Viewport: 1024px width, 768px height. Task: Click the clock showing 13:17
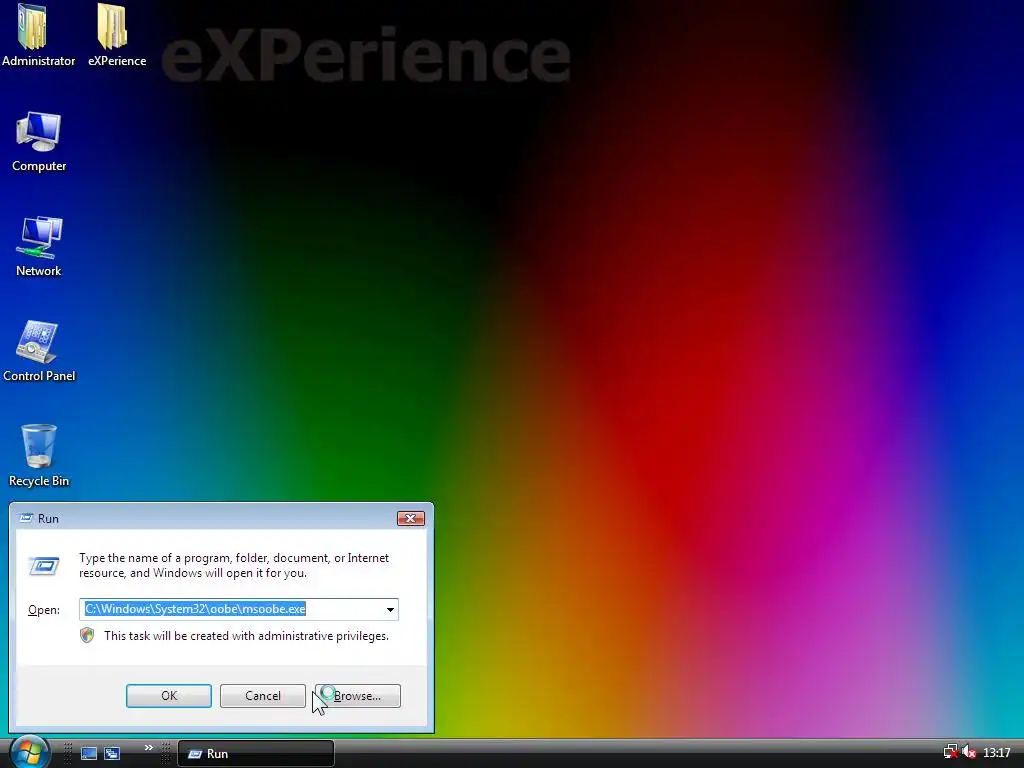(x=997, y=753)
